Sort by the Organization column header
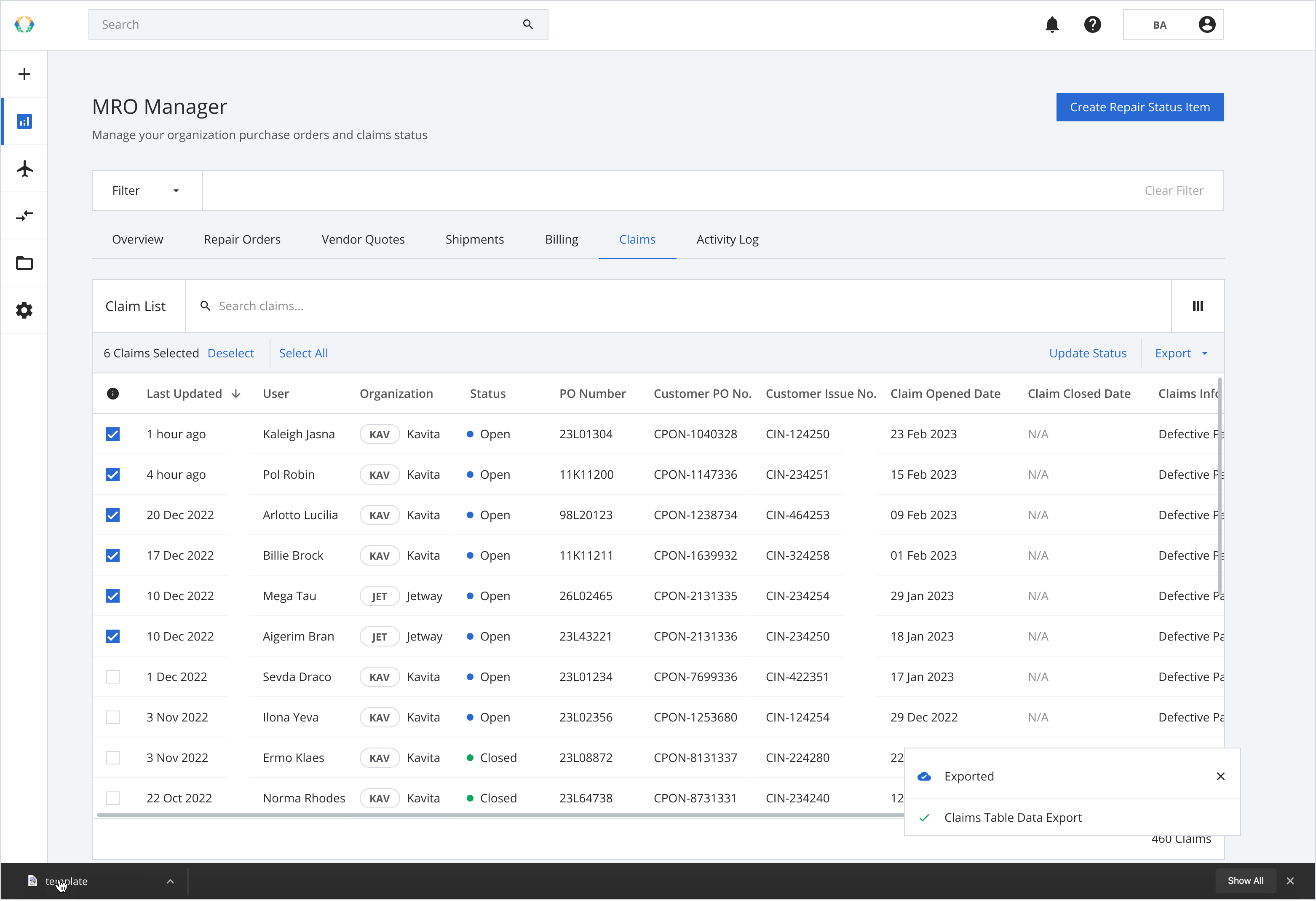Image resolution: width=1316 pixels, height=901 pixels. click(396, 394)
